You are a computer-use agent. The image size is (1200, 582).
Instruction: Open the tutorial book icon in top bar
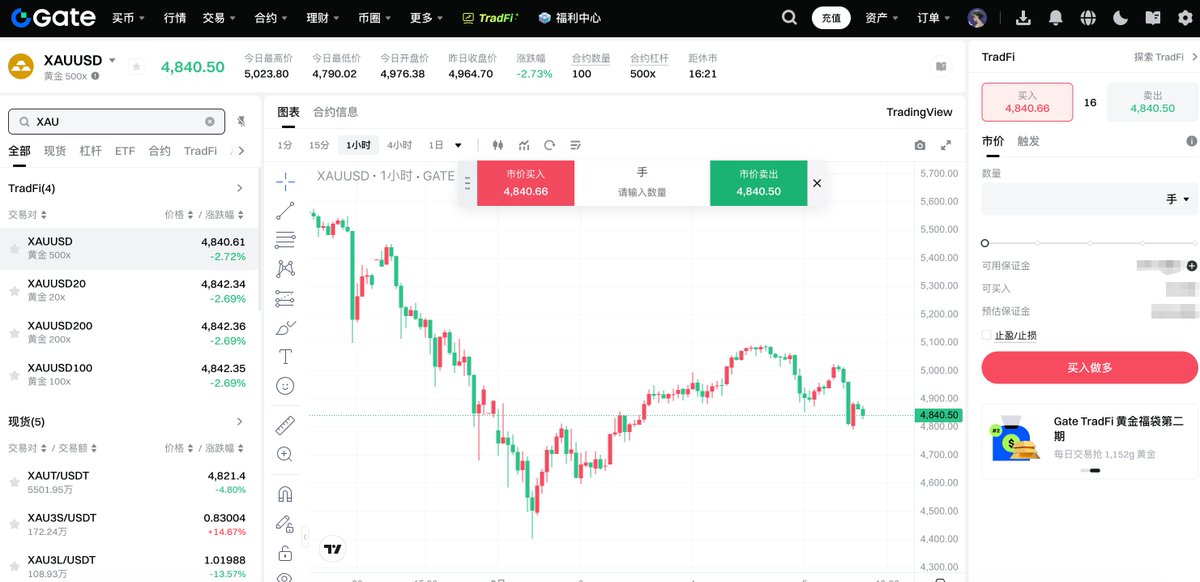pos(1154,17)
